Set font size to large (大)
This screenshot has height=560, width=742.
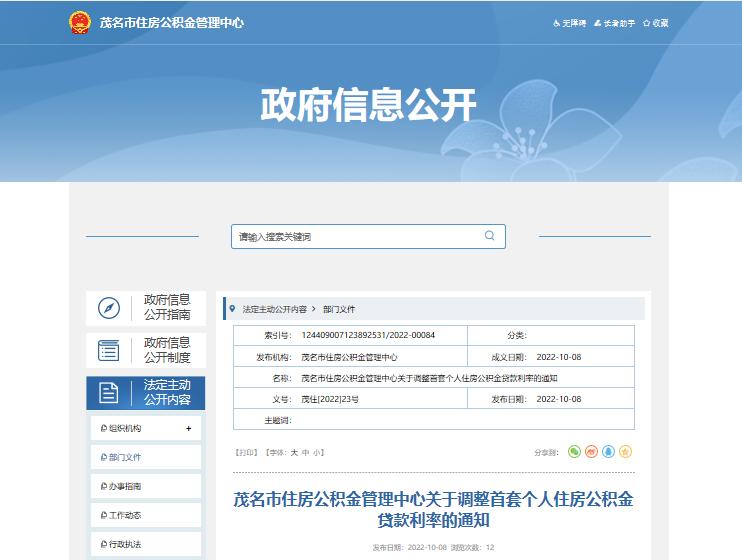[x=294, y=453]
